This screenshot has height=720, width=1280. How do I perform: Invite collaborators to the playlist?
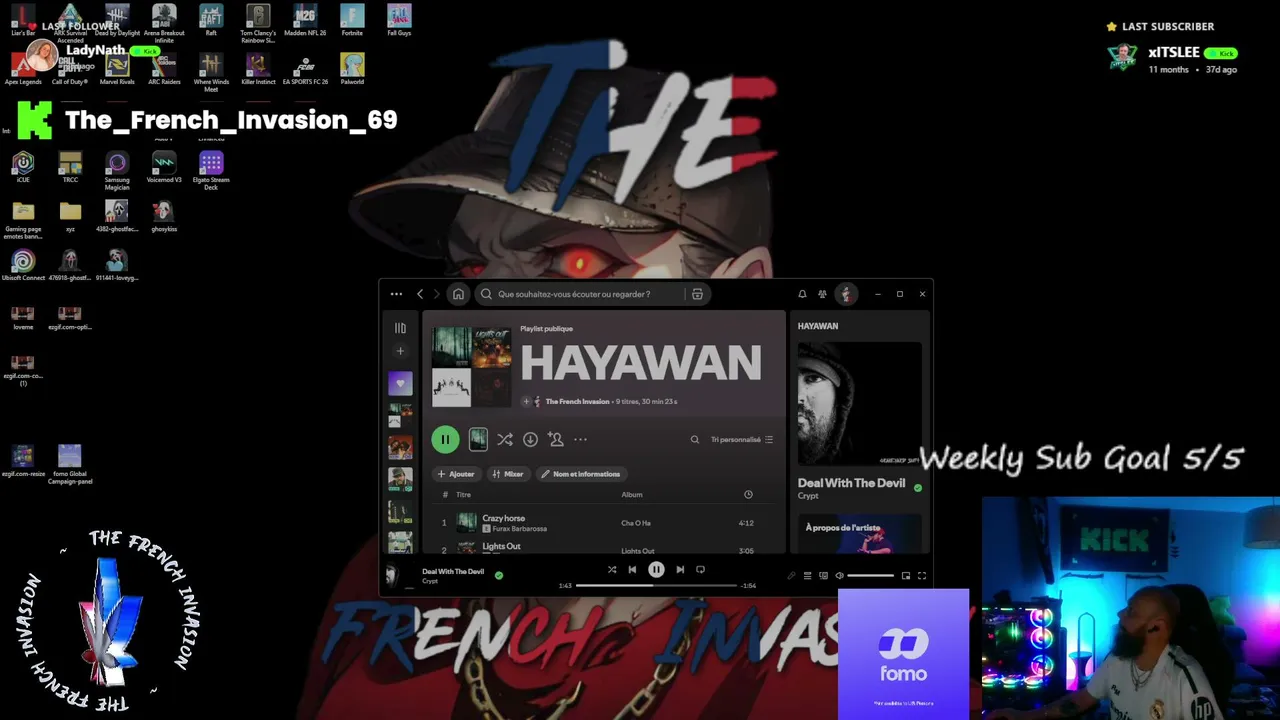tap(556, 439)
